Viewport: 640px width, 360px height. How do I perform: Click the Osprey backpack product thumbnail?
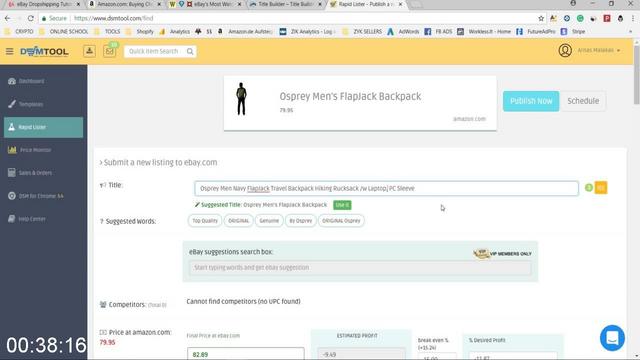pyautogui.click(x=241, y=99)
